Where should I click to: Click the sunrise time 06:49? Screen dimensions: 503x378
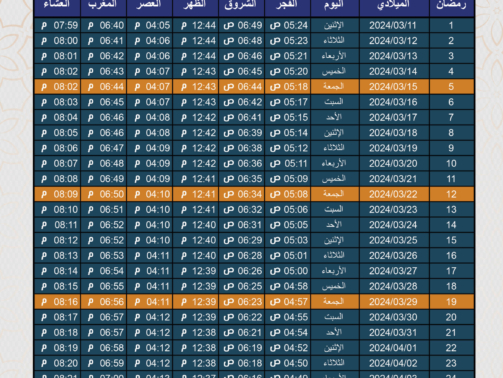click(x=242, y=25)
